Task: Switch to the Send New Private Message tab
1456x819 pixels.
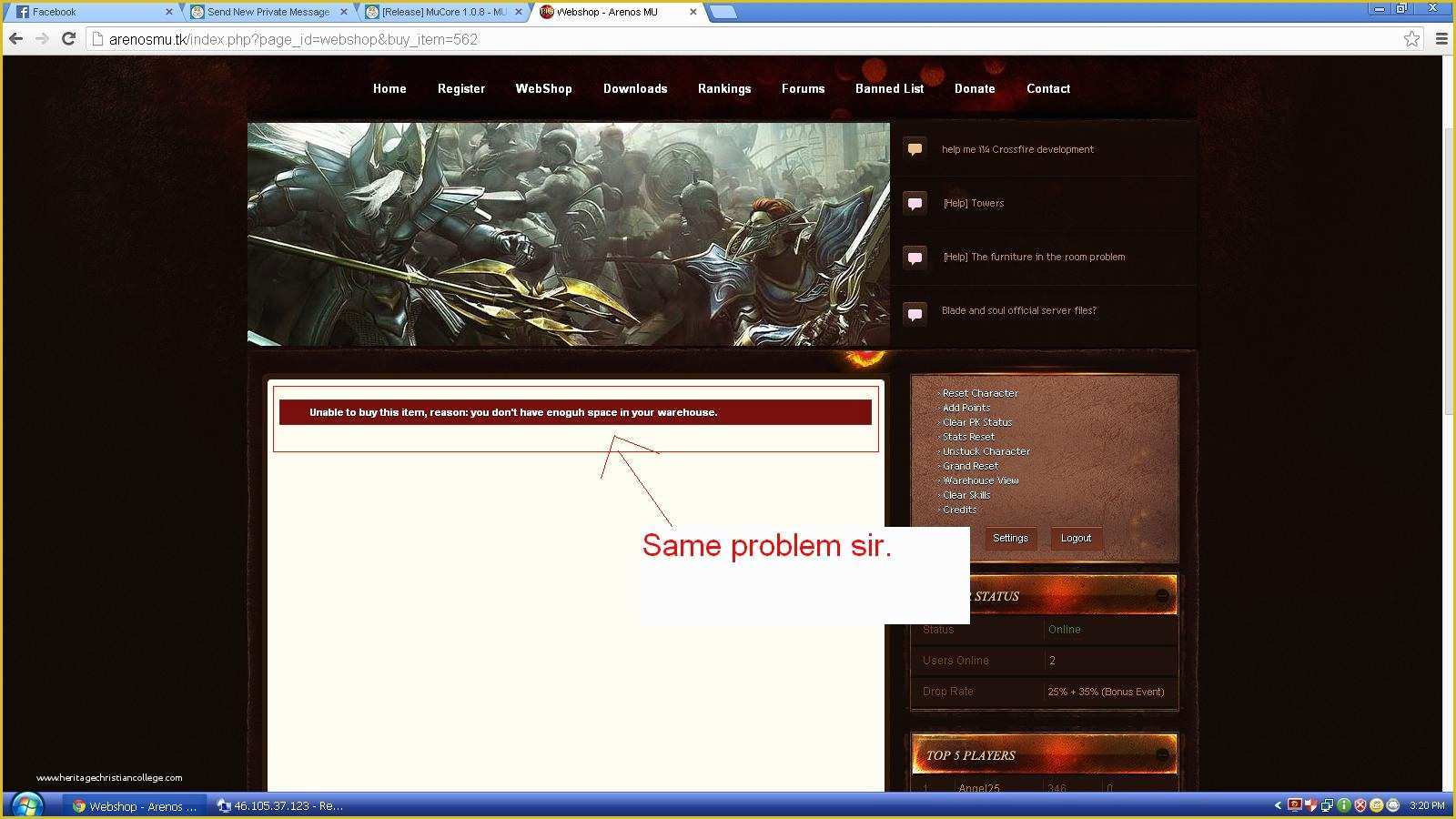Action: pos(268,12)
